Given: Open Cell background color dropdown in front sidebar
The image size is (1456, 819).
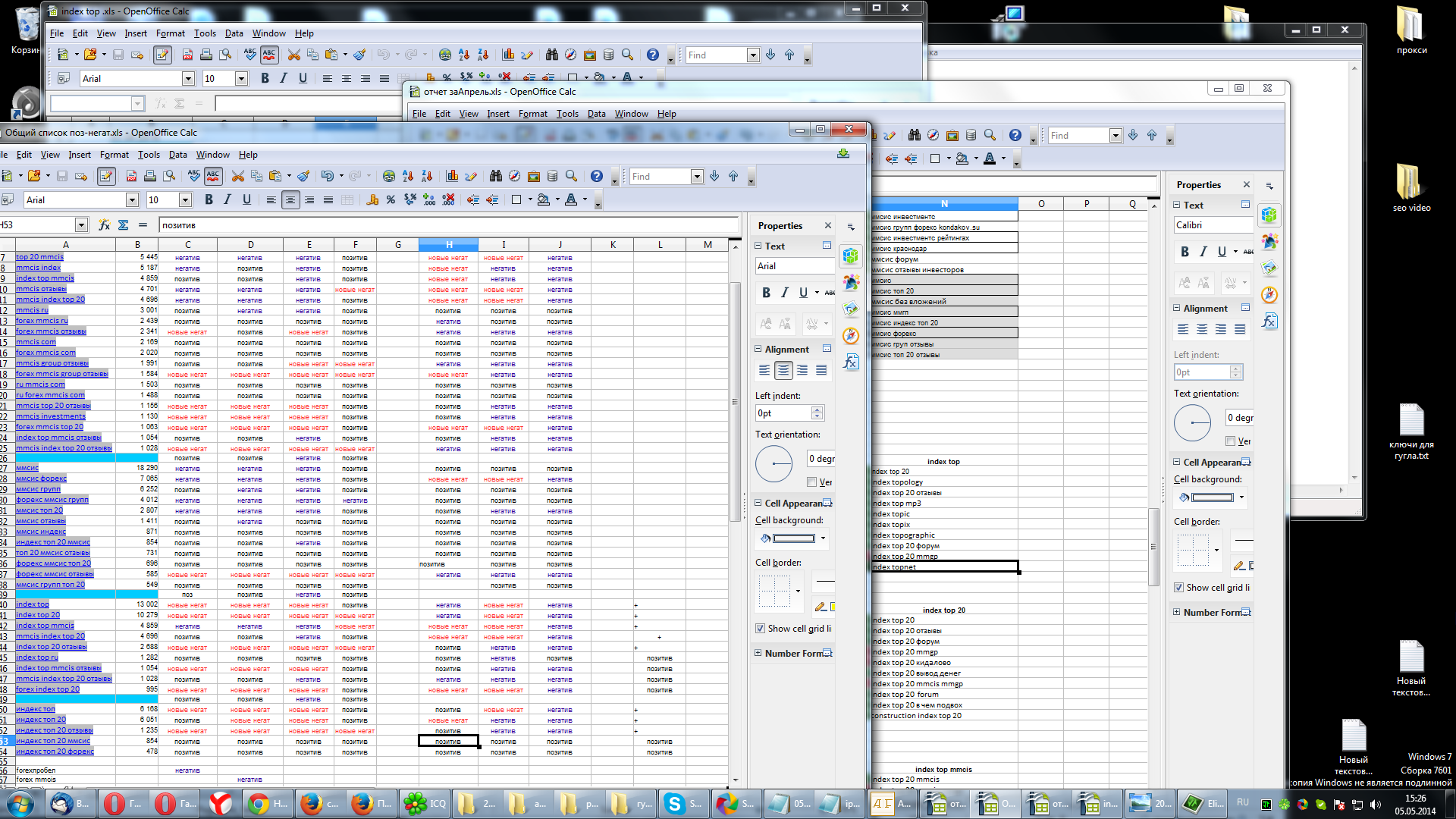Looking at the screenshot, I should [x=823, y=538].
